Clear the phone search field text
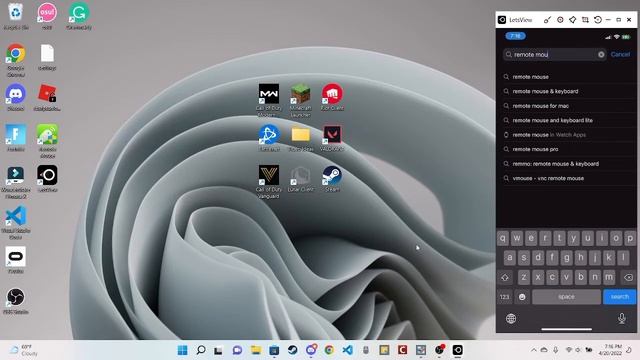Viewport: 640px width, 360px height. pyautogui.click(x=601, y=54)
